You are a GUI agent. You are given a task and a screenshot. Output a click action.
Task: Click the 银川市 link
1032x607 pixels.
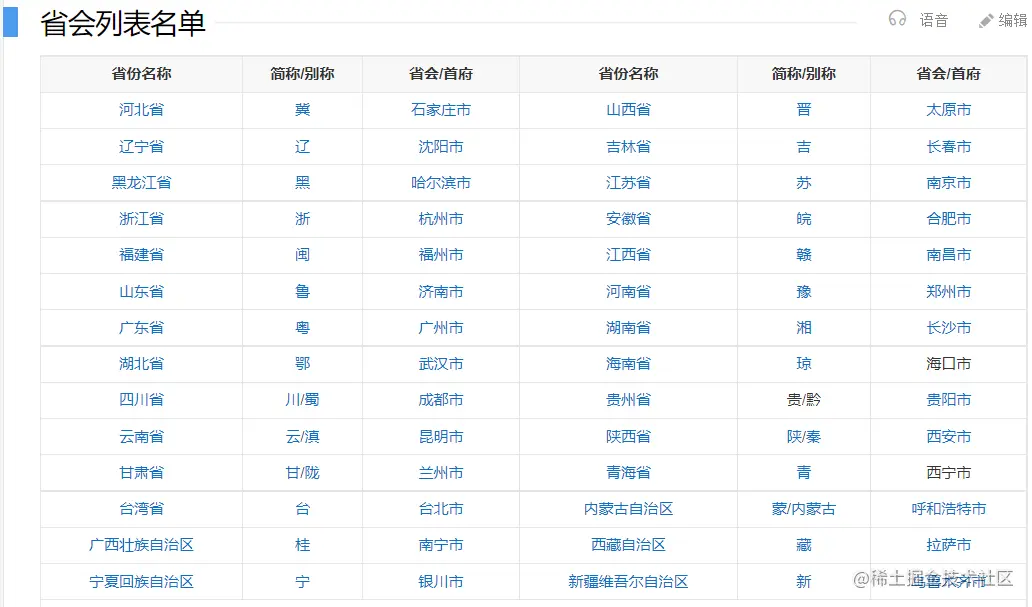pos(441,582)
